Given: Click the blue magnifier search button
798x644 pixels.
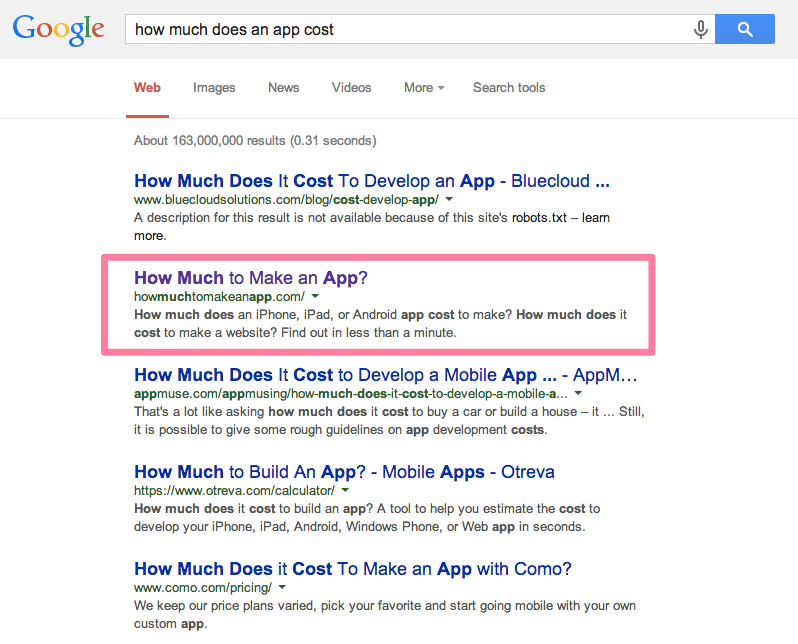Looking at the screenshot, I should [745, 29].
